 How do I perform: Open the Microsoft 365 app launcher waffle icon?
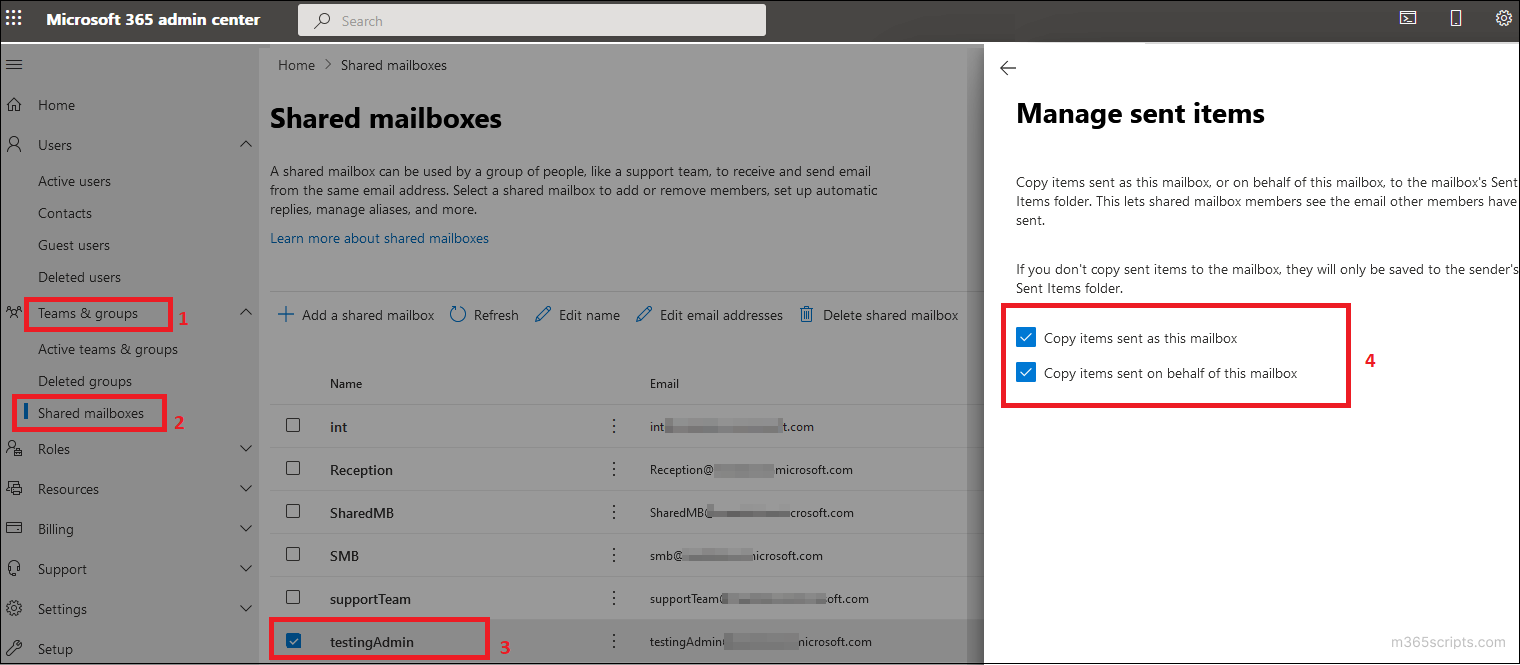(x=13, y=18)
